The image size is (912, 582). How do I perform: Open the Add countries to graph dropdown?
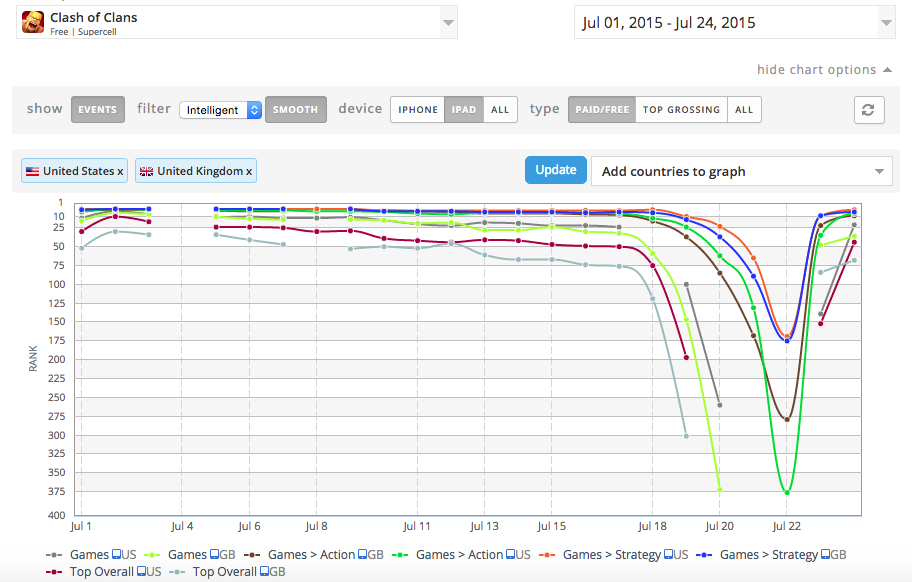click(741, 171)
